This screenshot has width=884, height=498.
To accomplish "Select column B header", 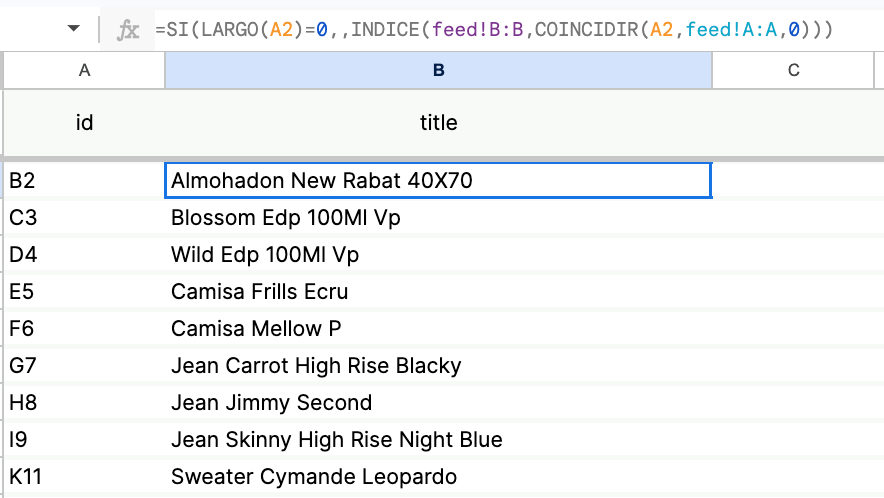I will click(439, 70).
